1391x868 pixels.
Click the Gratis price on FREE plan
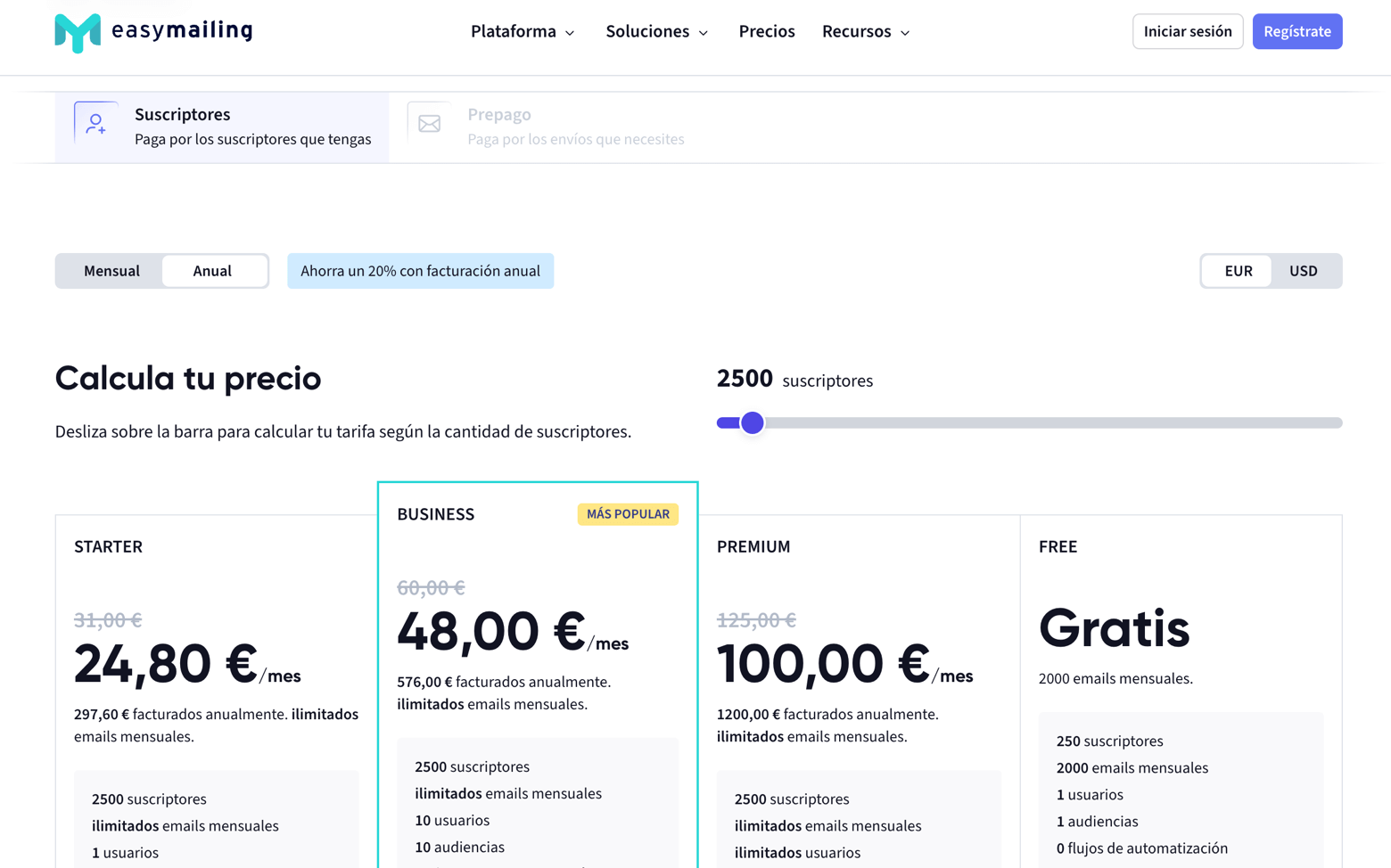(1114, 629)
